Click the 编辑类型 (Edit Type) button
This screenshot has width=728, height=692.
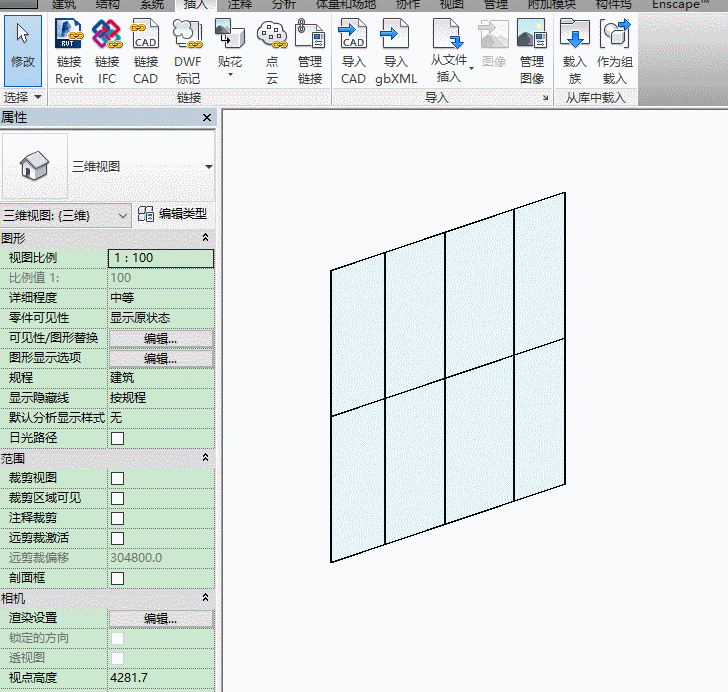[x=173, y=214]
